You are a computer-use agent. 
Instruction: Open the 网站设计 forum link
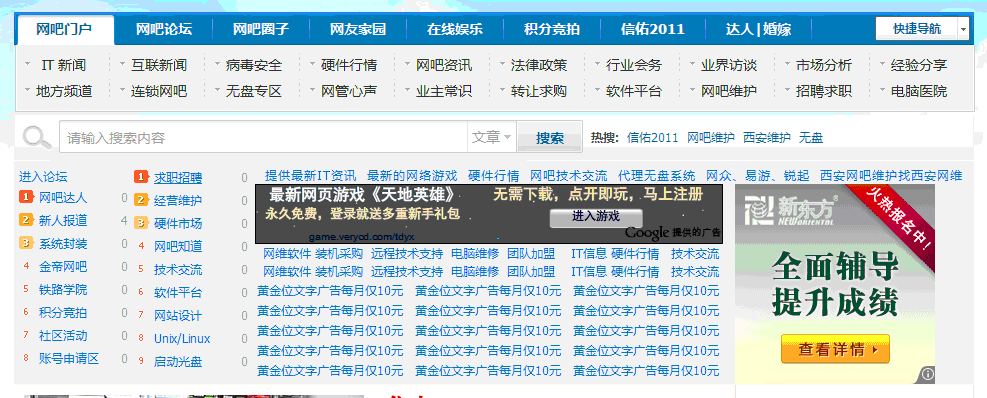coord(178,316)
